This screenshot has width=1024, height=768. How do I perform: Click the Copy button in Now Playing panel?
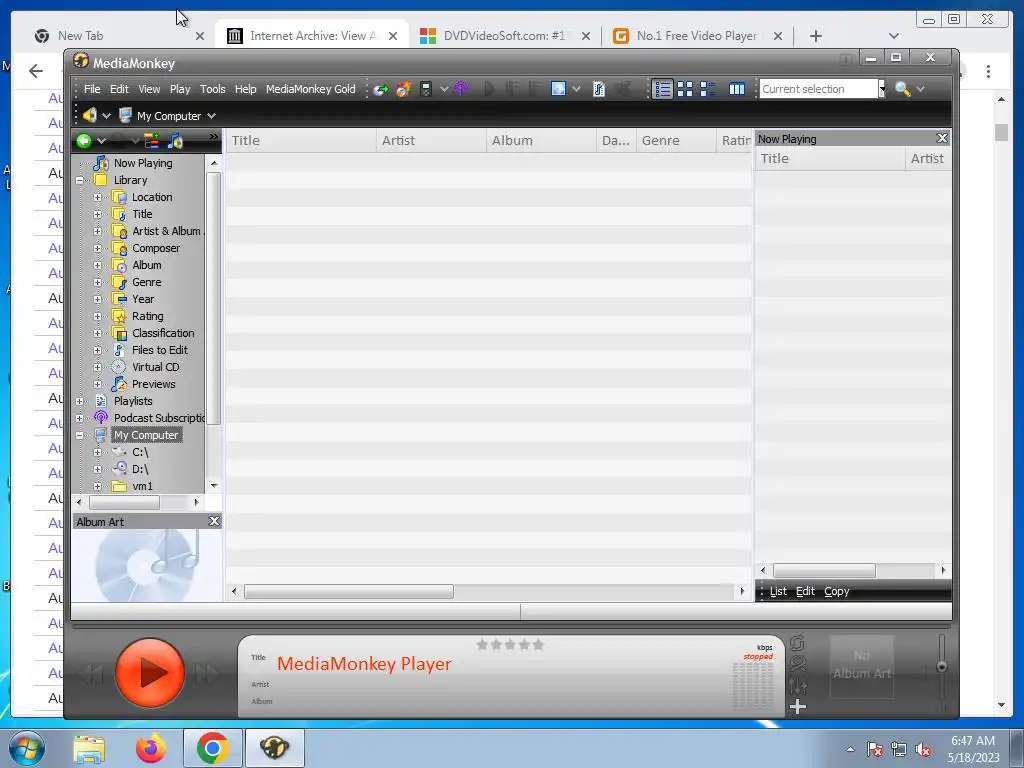tap(837, 591)
